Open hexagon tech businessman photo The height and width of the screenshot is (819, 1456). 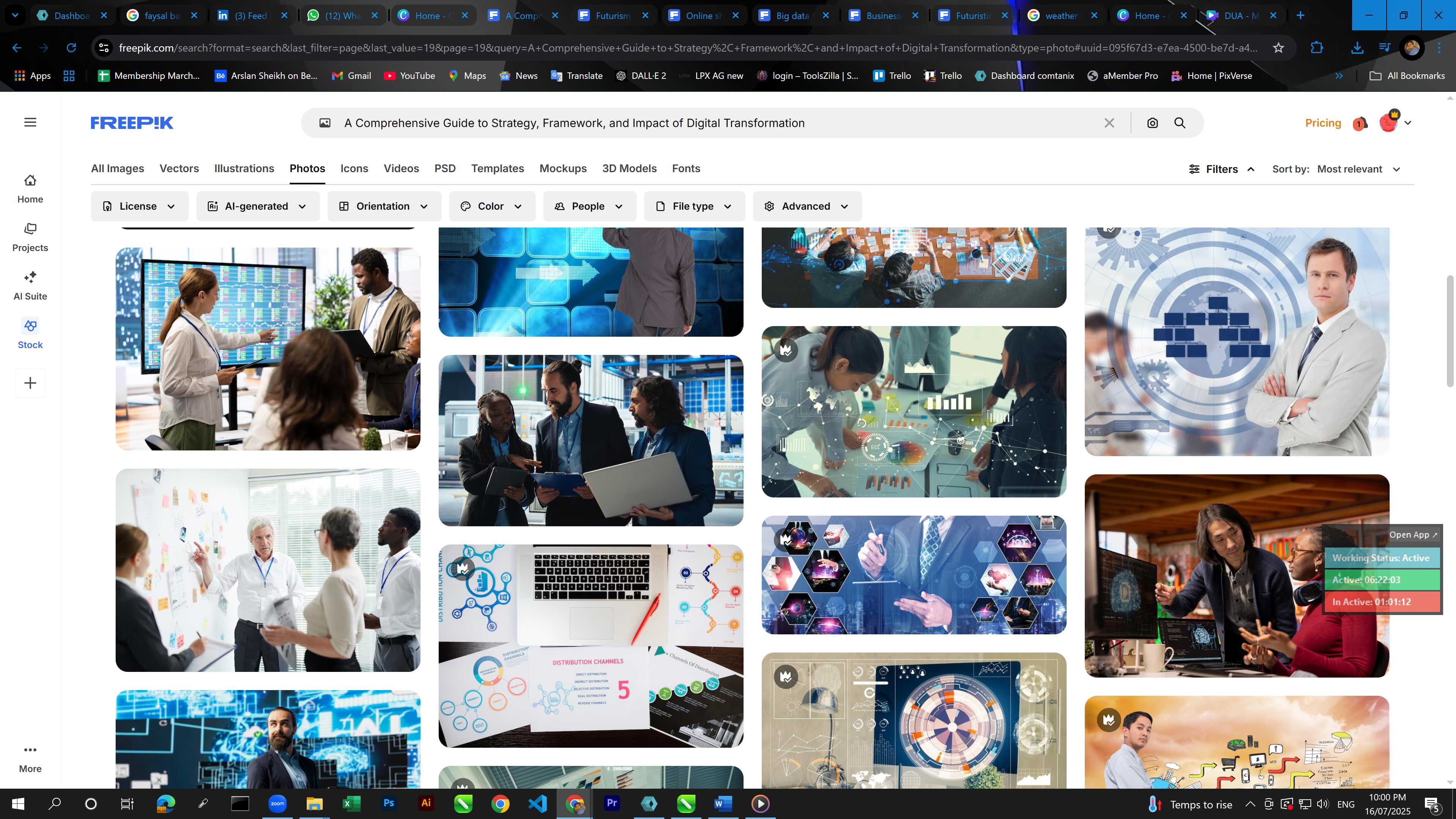point(913,574)
